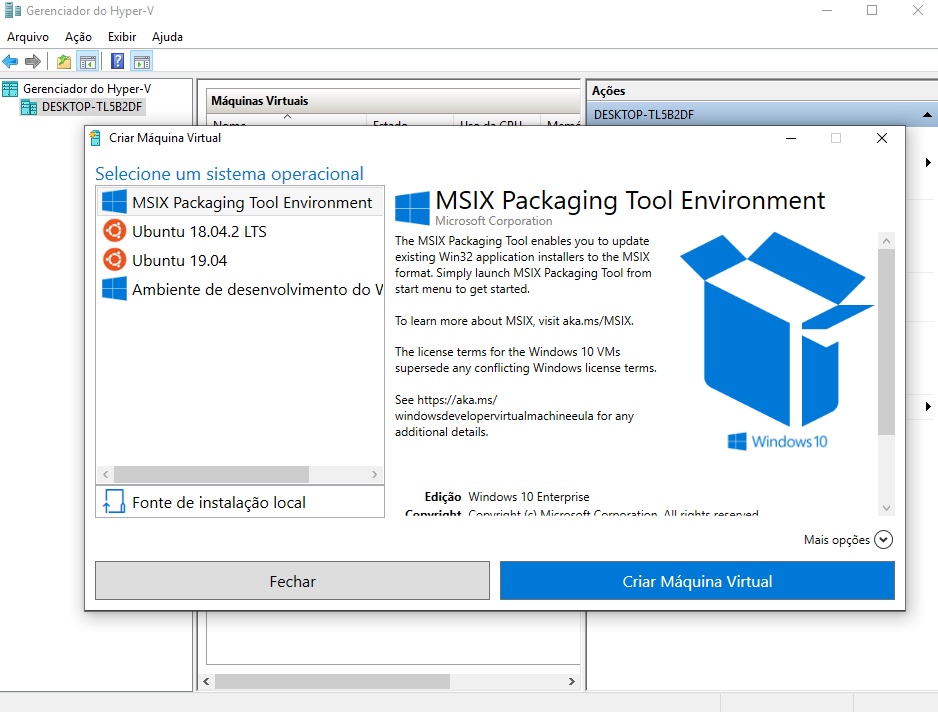
Task: Open the Ação menu
Action: tap(78, 37)
